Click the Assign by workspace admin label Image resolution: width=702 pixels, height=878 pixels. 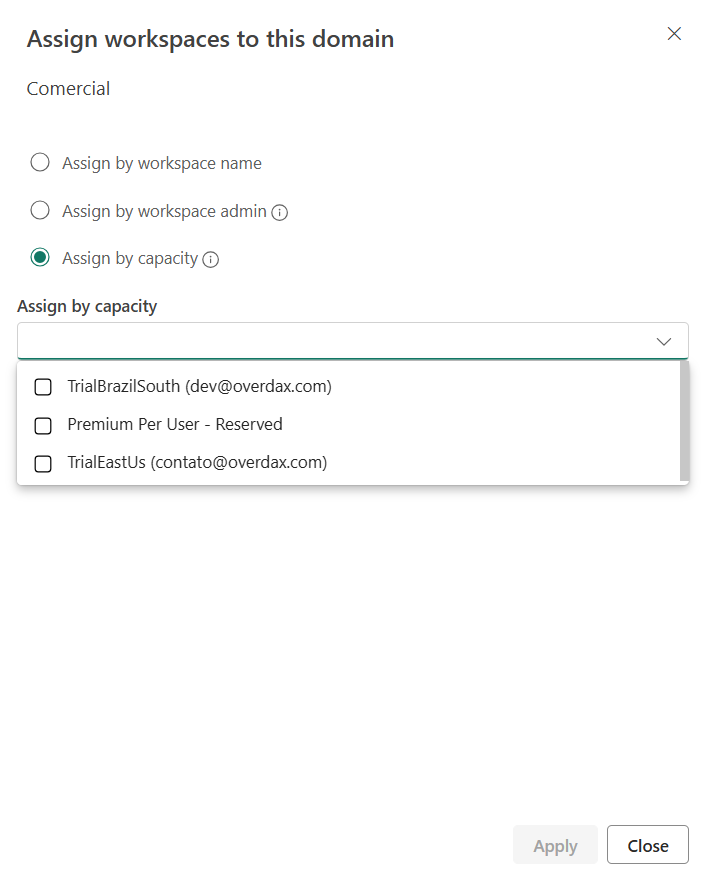(x=164, y=211)
